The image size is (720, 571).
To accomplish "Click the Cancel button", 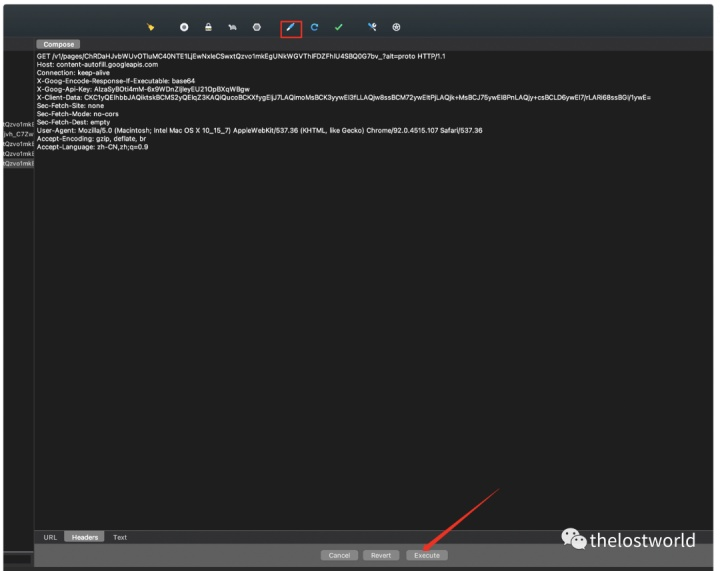I will [339, 555].
